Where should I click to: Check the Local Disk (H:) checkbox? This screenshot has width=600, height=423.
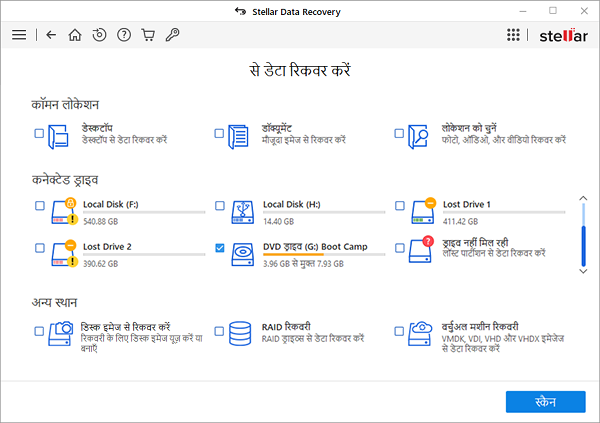[x=220, y=206]
